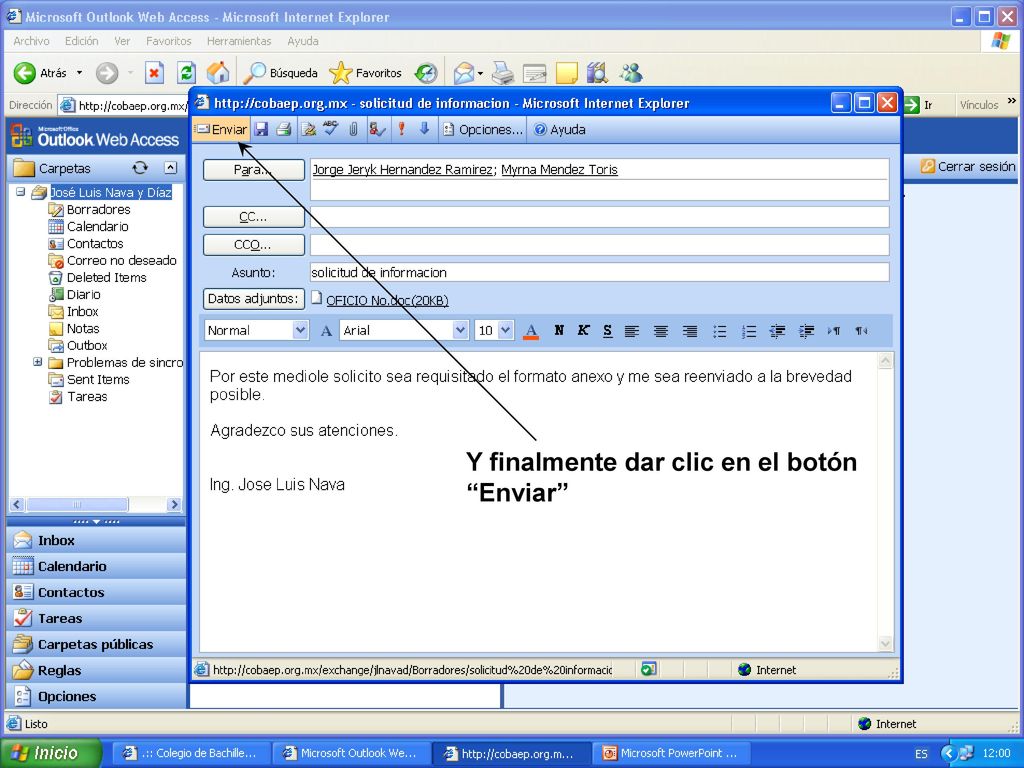This screenshot has height=768, width=1024.
Task: Save the draft with the floppy disk icon
Action: (261, 129)
